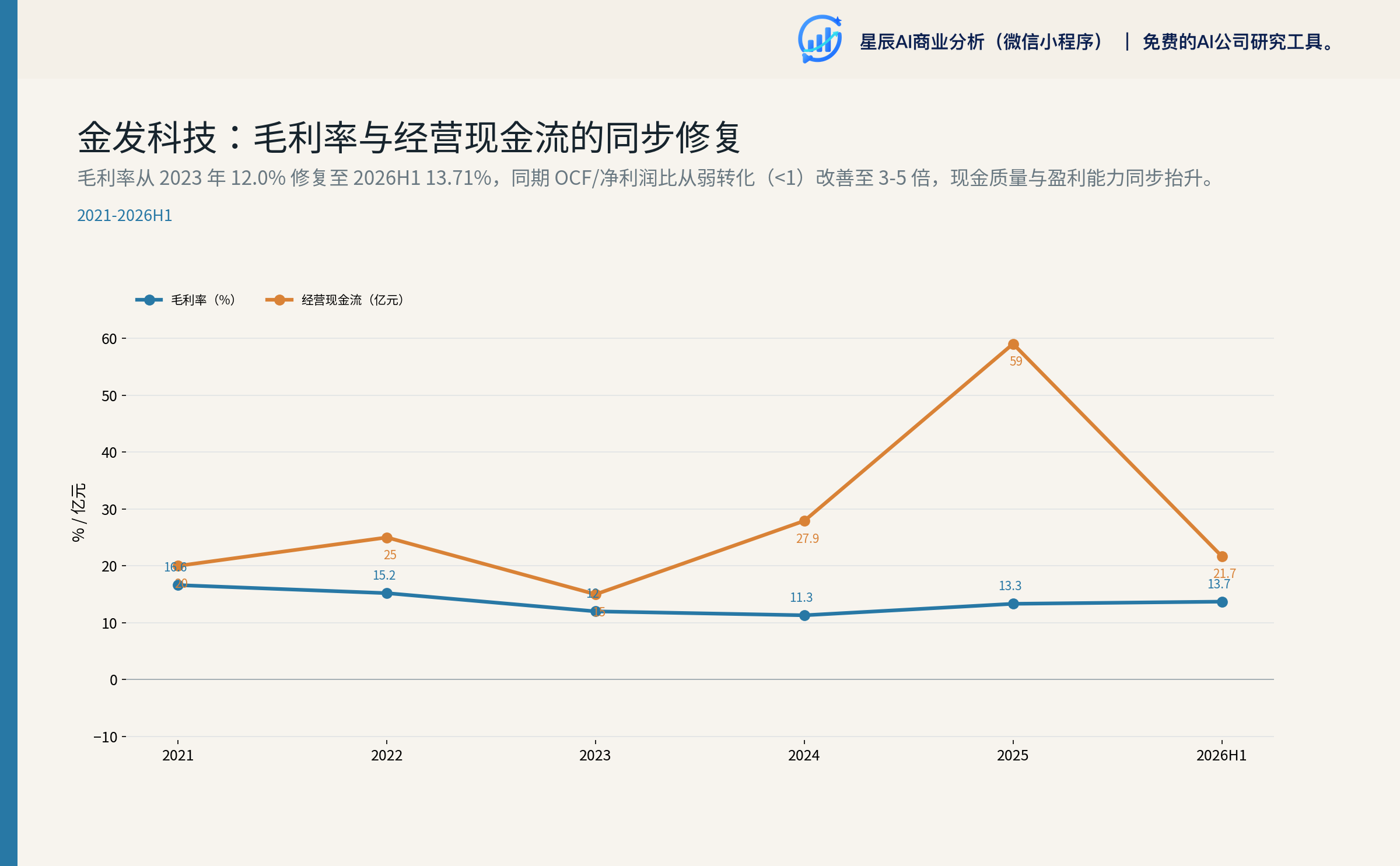
Task: Toggle the 毛利率（%） legend entry
Action: [x=185, y=300]
